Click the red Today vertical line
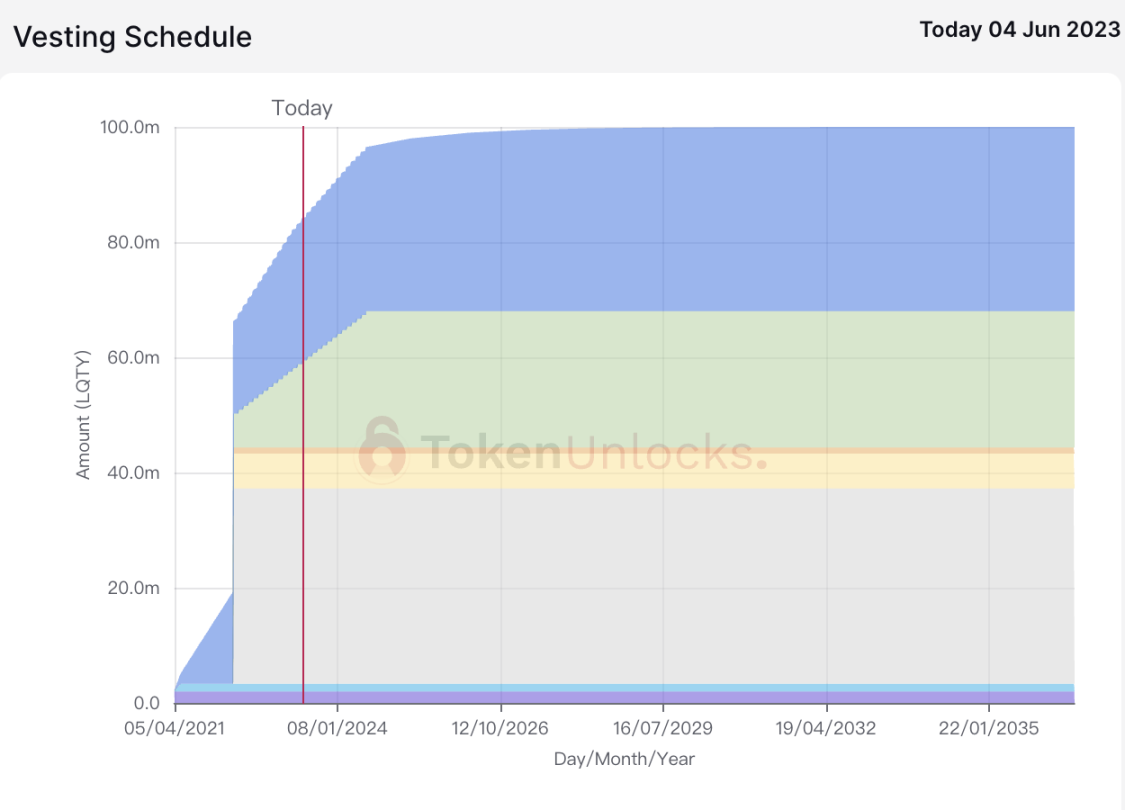The image size is (1125, 810). (303, 415)
